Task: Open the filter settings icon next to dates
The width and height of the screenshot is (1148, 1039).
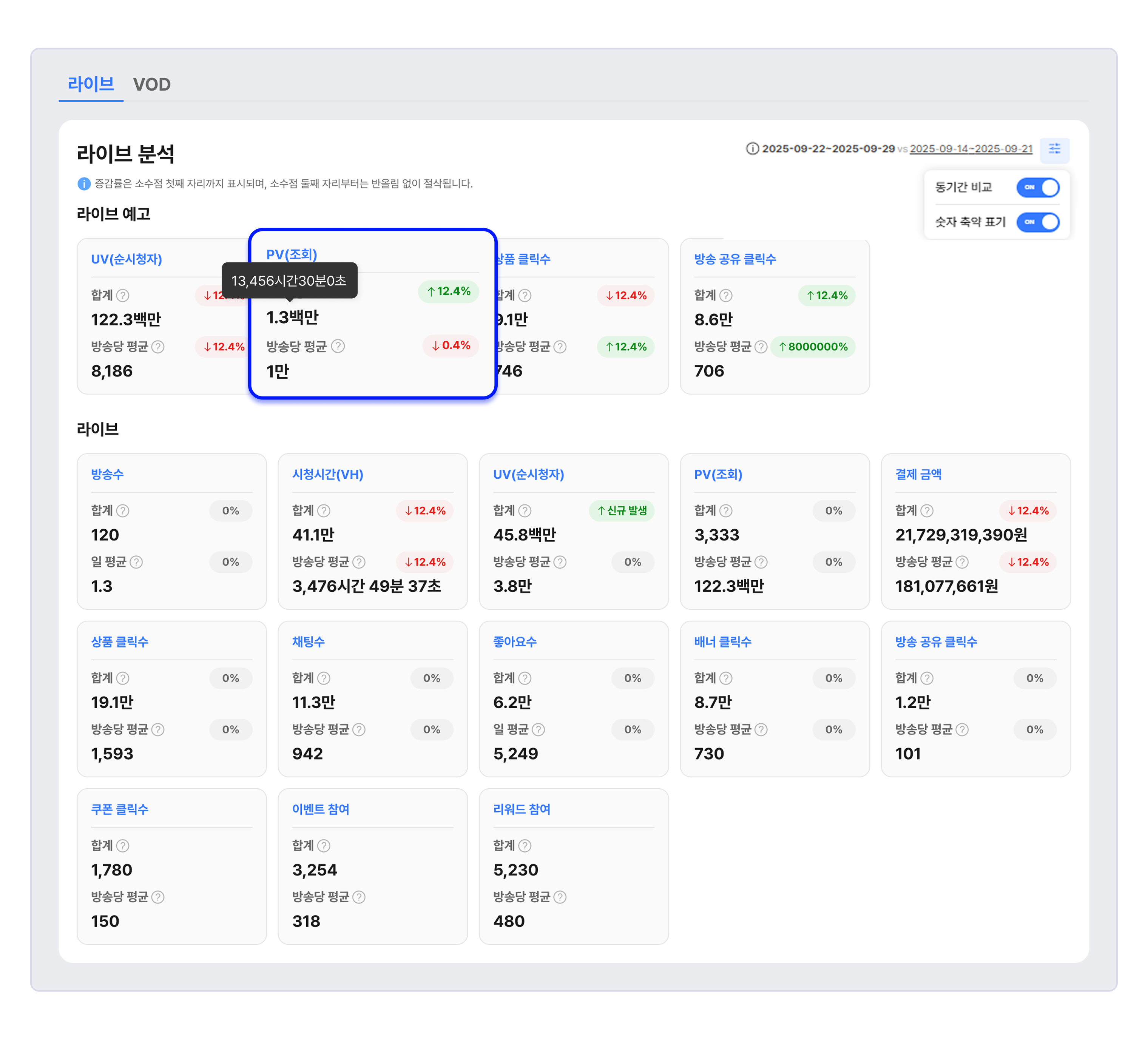Action: click(1054, 149)
